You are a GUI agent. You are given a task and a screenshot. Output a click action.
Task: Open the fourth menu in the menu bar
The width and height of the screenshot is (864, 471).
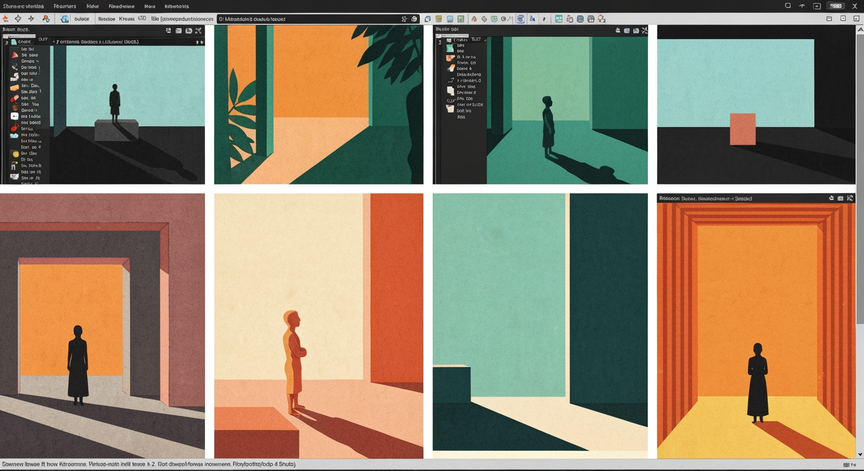pyautogui.click(x=121, y=6)
